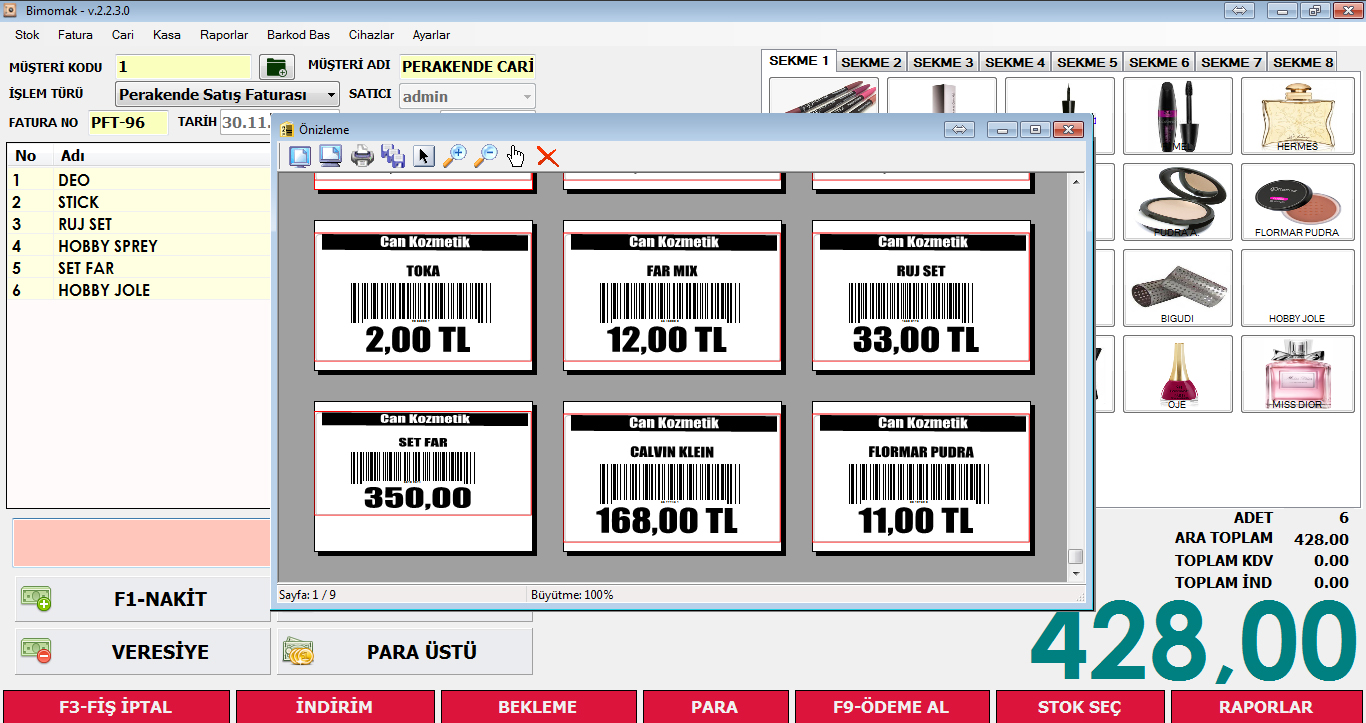Open the Cari menu
The image size is (1366, 723).
click(x=123, y=34)
